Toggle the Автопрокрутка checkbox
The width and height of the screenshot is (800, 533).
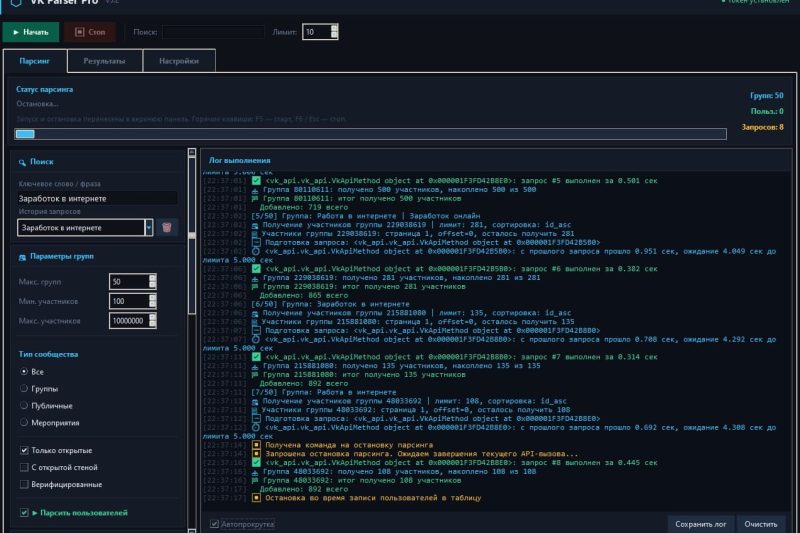(x=214, y=524)
